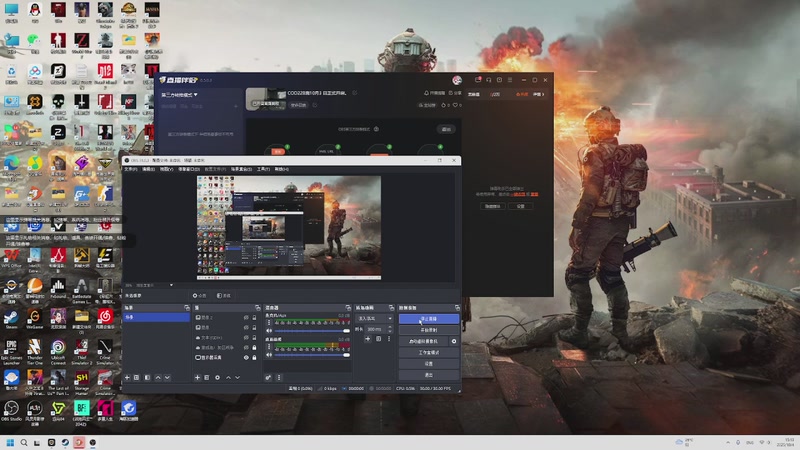Viewport: 800px width, 450px height.
Task: Click stream cover thumbnail in streaming companion
Action: pyautogui.click(x=266, y=99)
